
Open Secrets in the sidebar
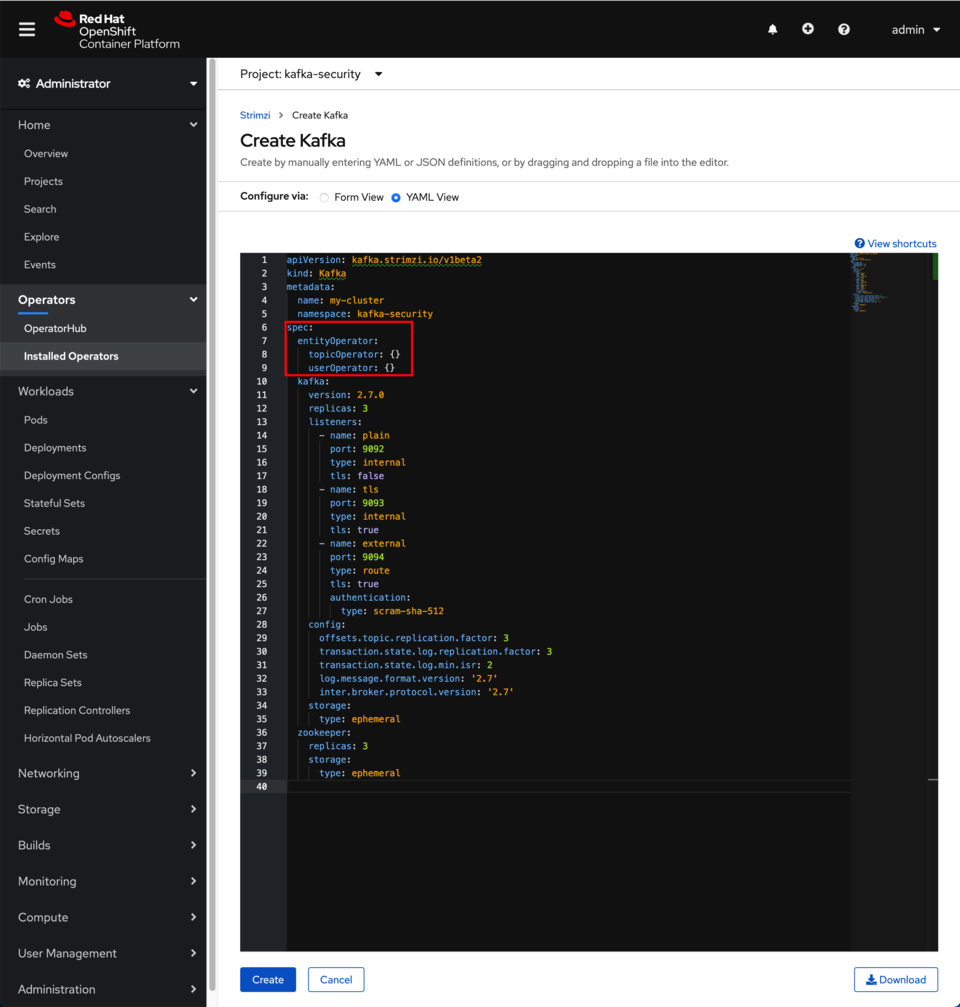point(41,530)
